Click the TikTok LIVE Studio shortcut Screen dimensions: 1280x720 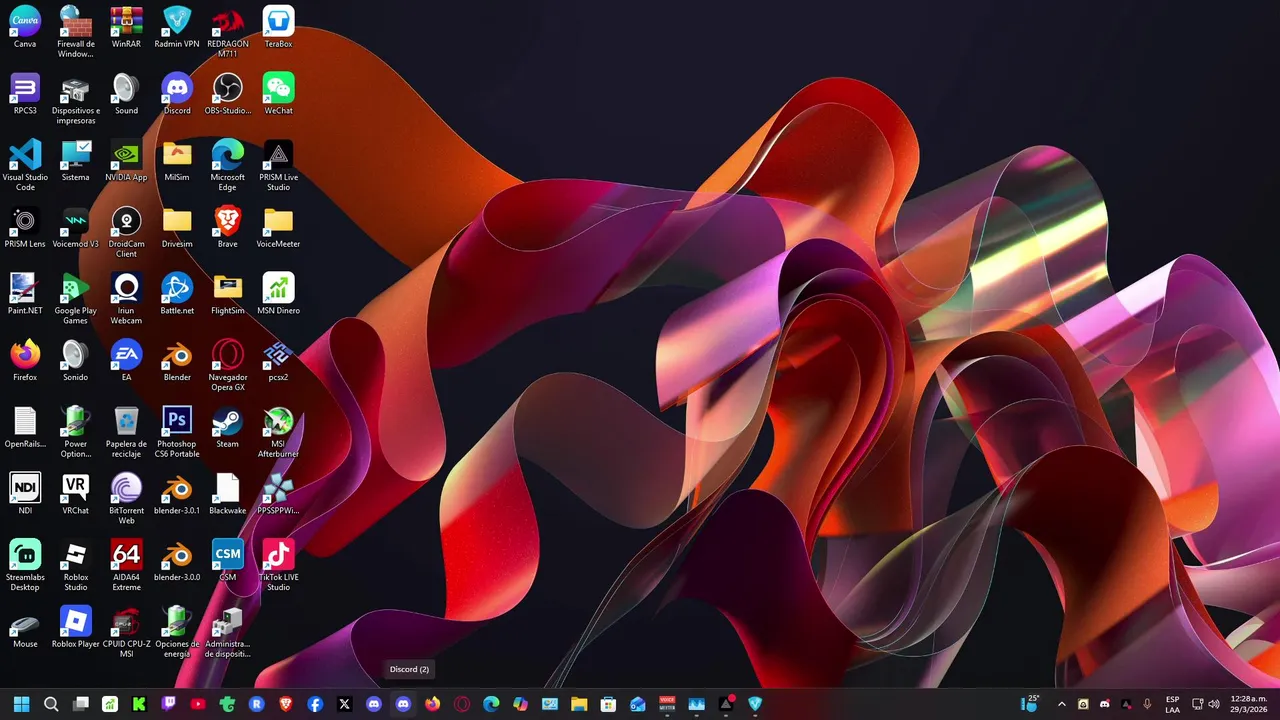click(278, 565)
